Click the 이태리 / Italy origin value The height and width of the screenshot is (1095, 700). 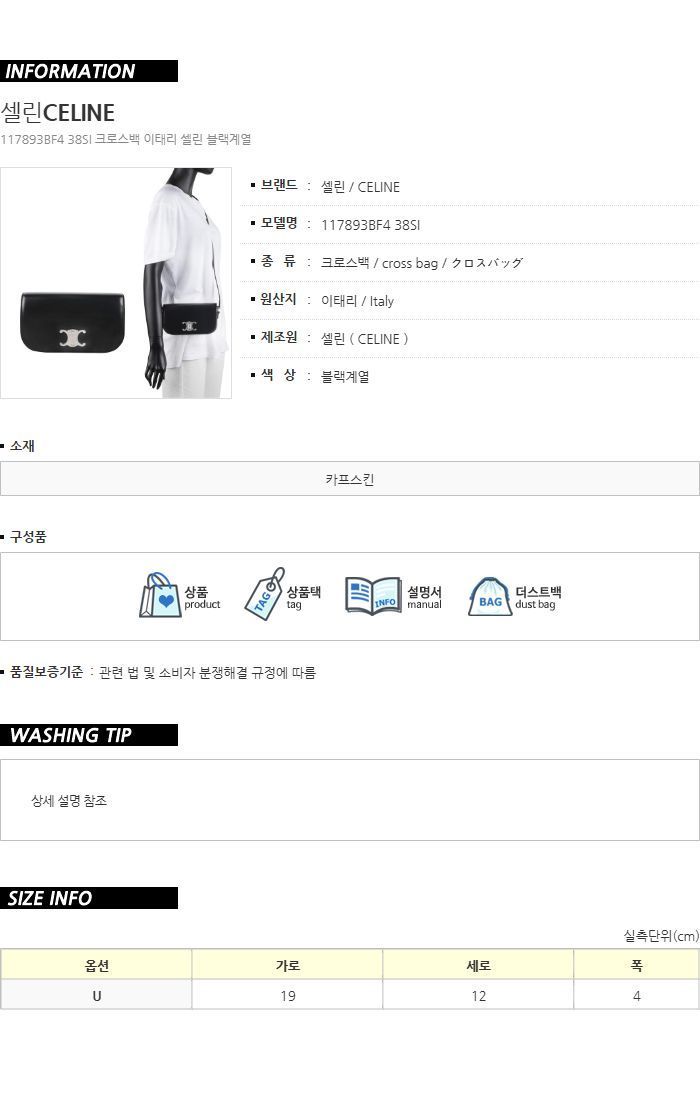click(357, 301)
